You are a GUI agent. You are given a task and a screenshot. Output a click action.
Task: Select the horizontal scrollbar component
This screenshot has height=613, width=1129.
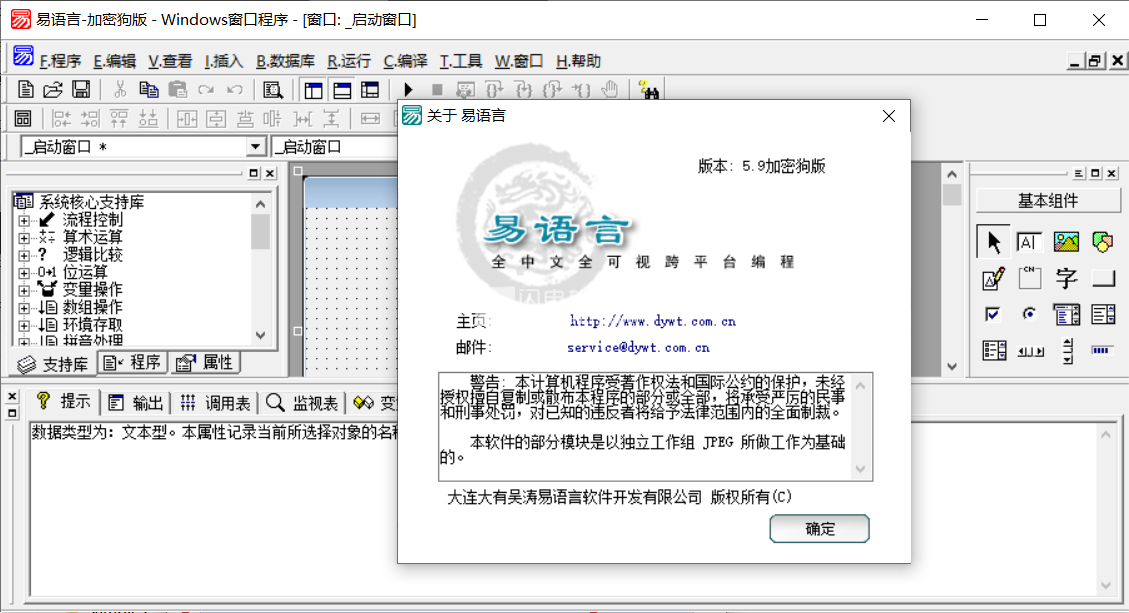[x=1030, y=351]
